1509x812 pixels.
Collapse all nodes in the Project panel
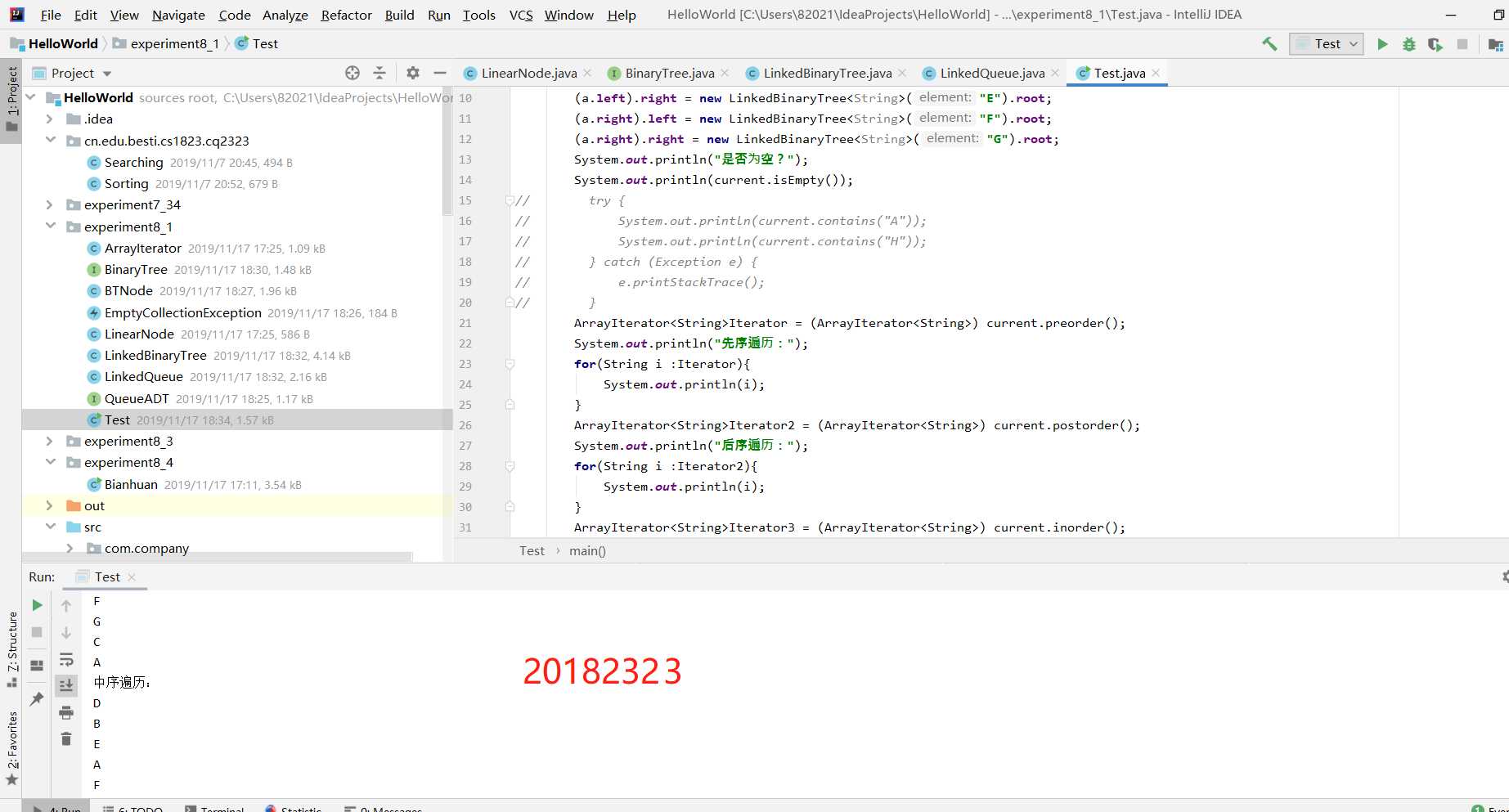click(379, 73)
